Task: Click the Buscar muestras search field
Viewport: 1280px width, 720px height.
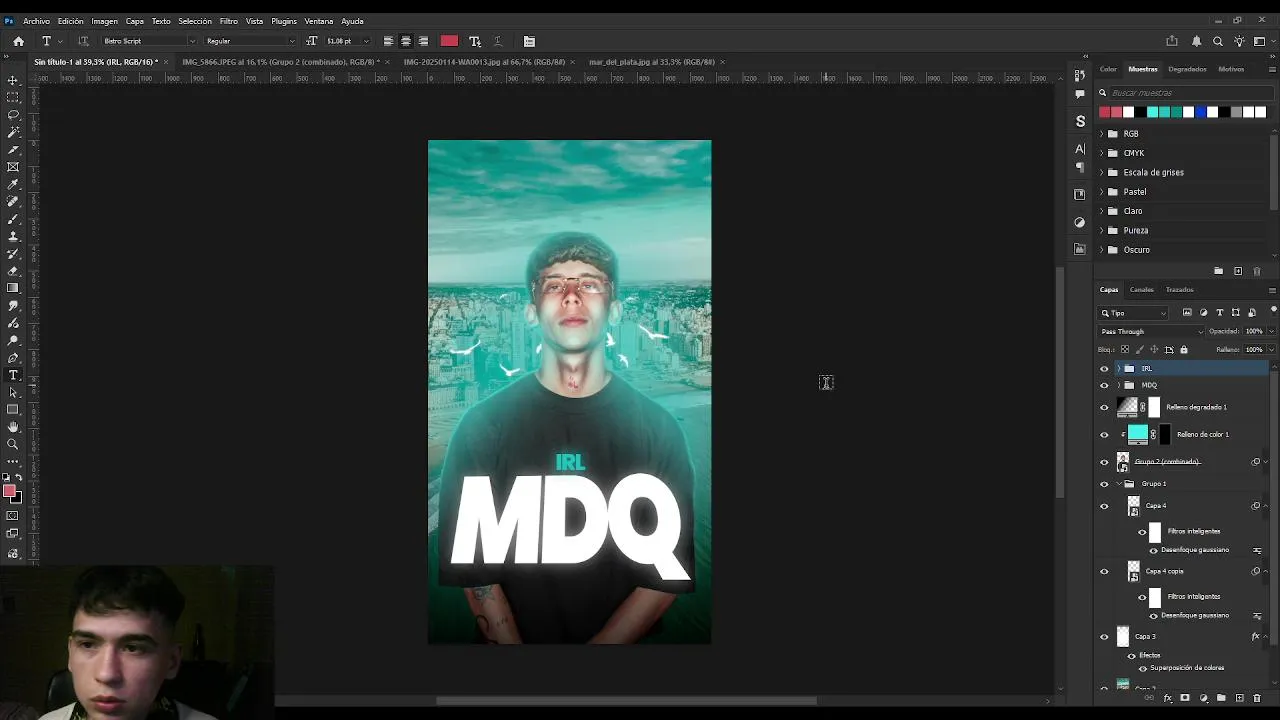Action: pos(1185,93)
